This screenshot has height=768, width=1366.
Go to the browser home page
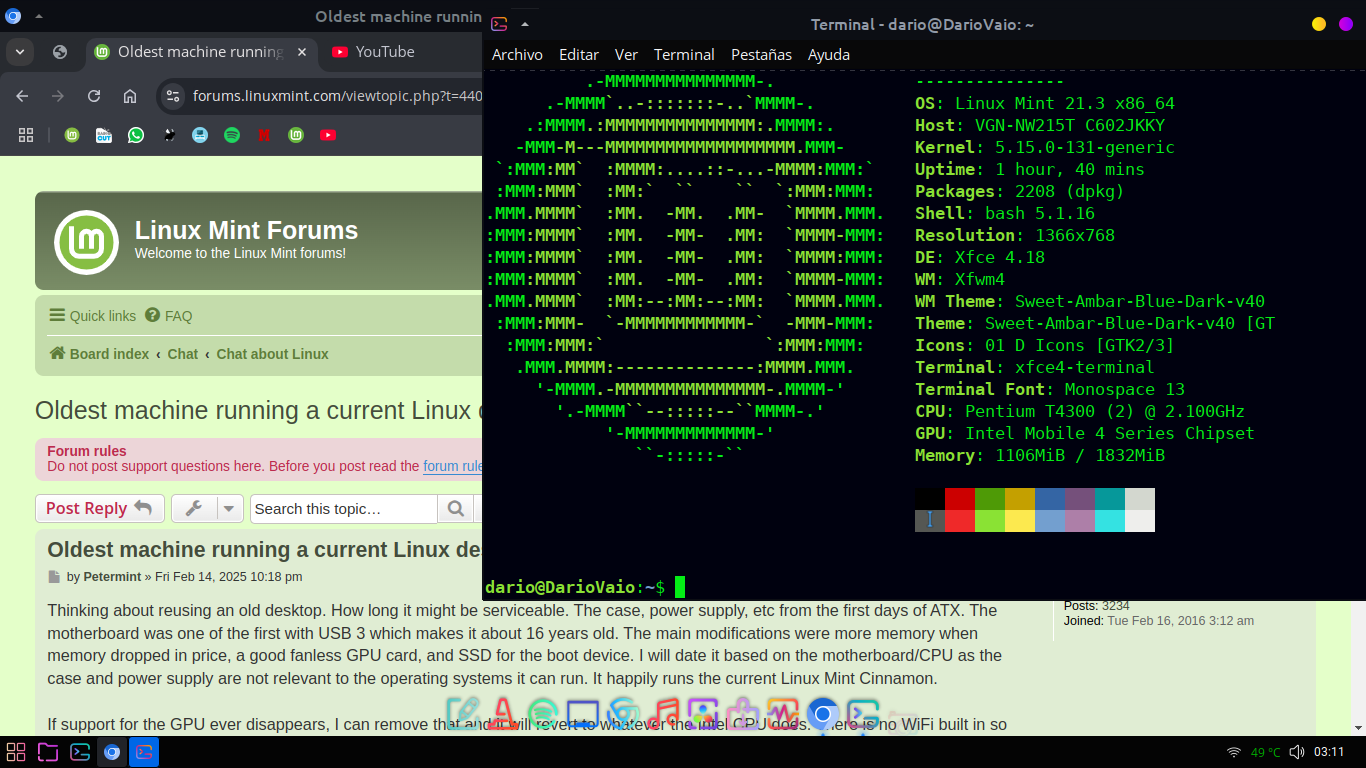(130, 96)
